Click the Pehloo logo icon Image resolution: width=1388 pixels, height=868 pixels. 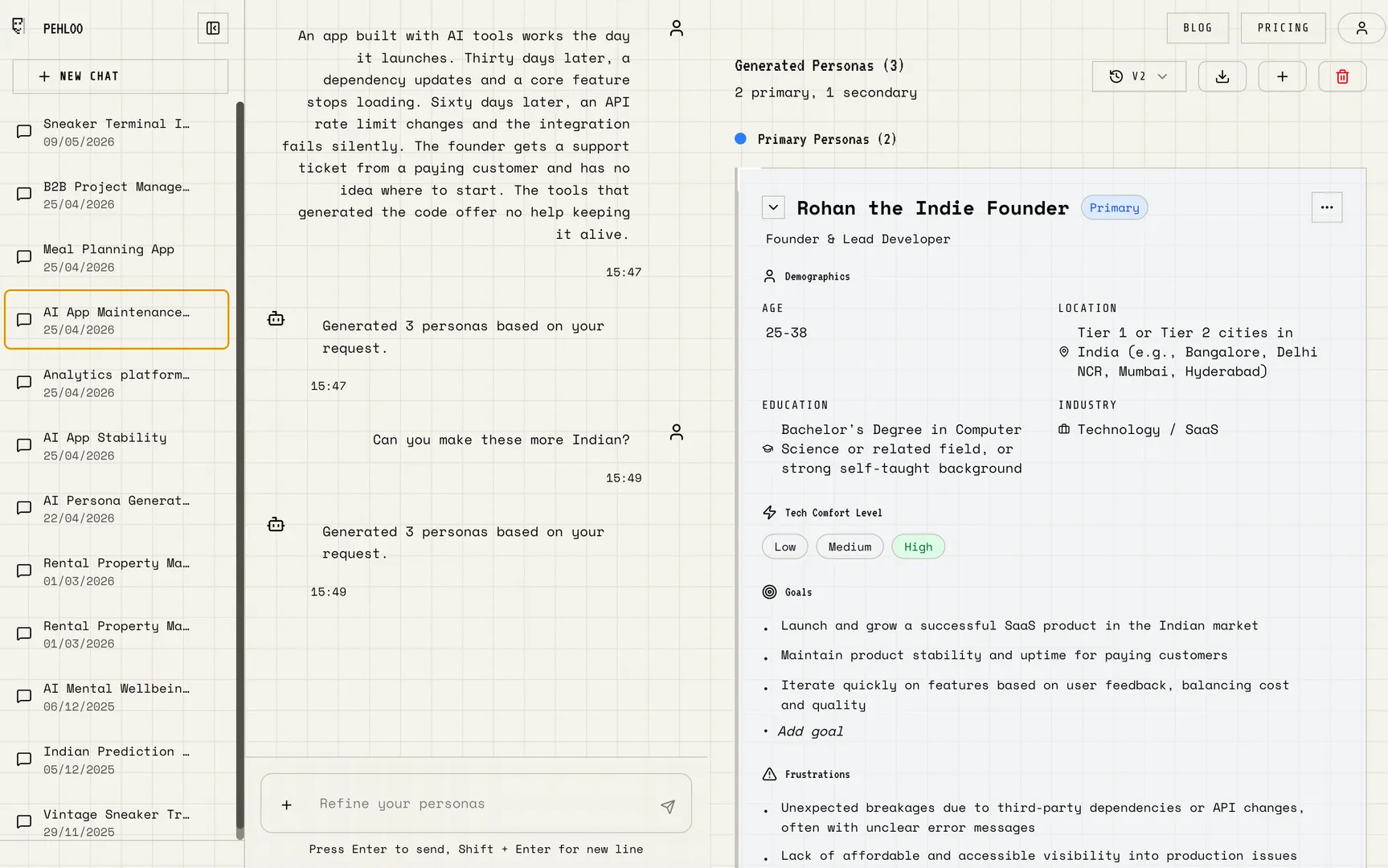[19, 27]
